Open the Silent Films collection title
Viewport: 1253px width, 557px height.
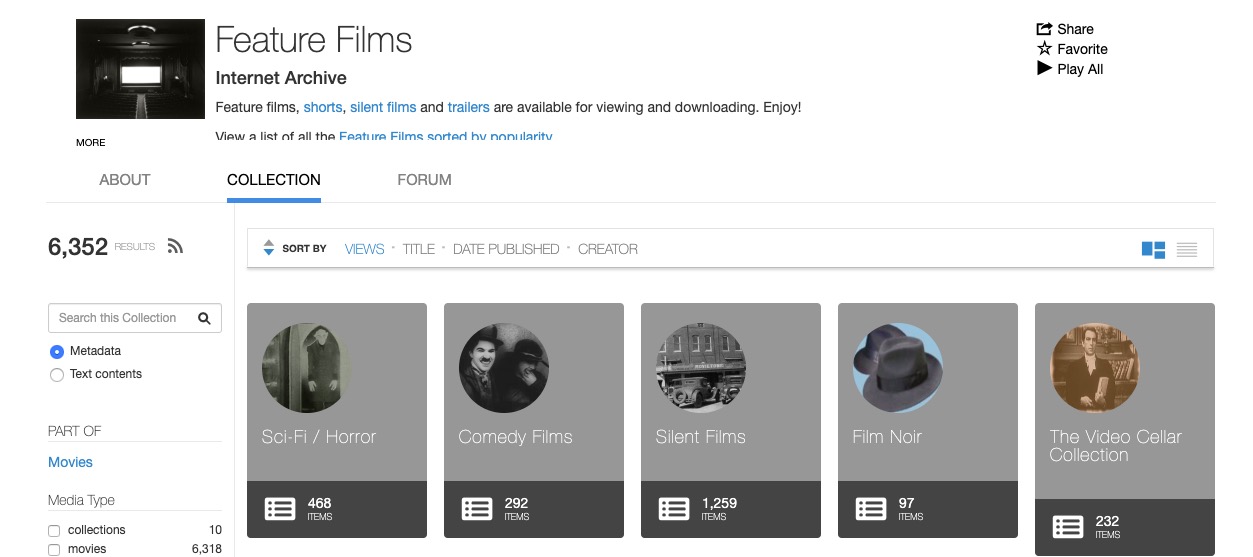coord(700,437)
